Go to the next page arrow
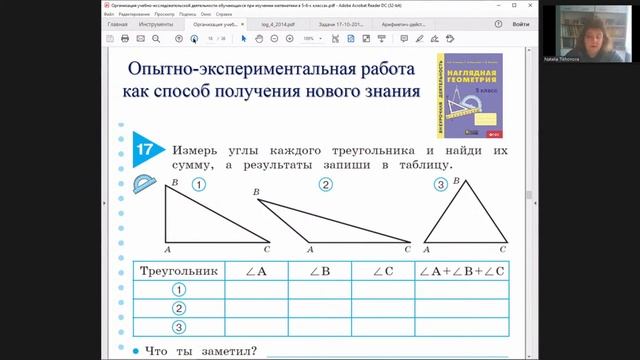Image resolution: width=640 pixels, height=360 pixels. pyautogui.click(x=194, y=39)
